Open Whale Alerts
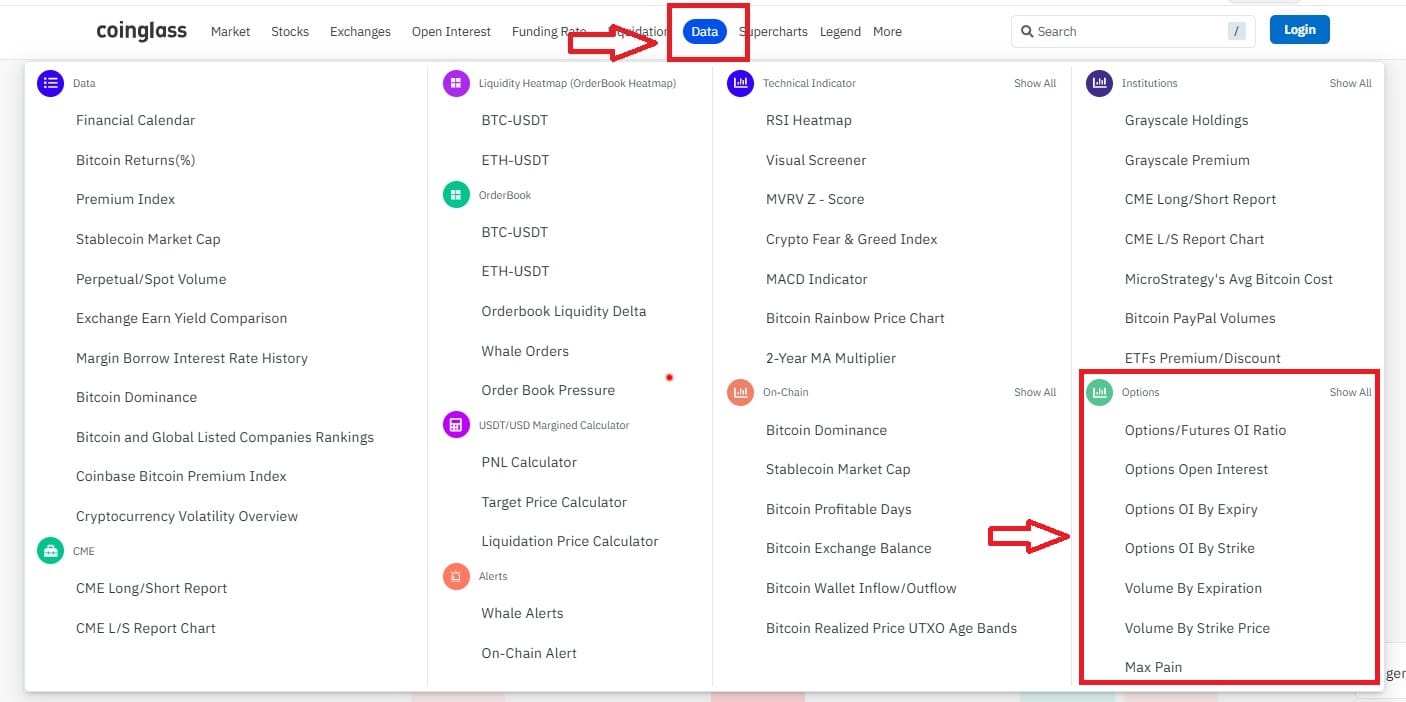The height and width of the screenshot is (702, 1406). point(522,613)
